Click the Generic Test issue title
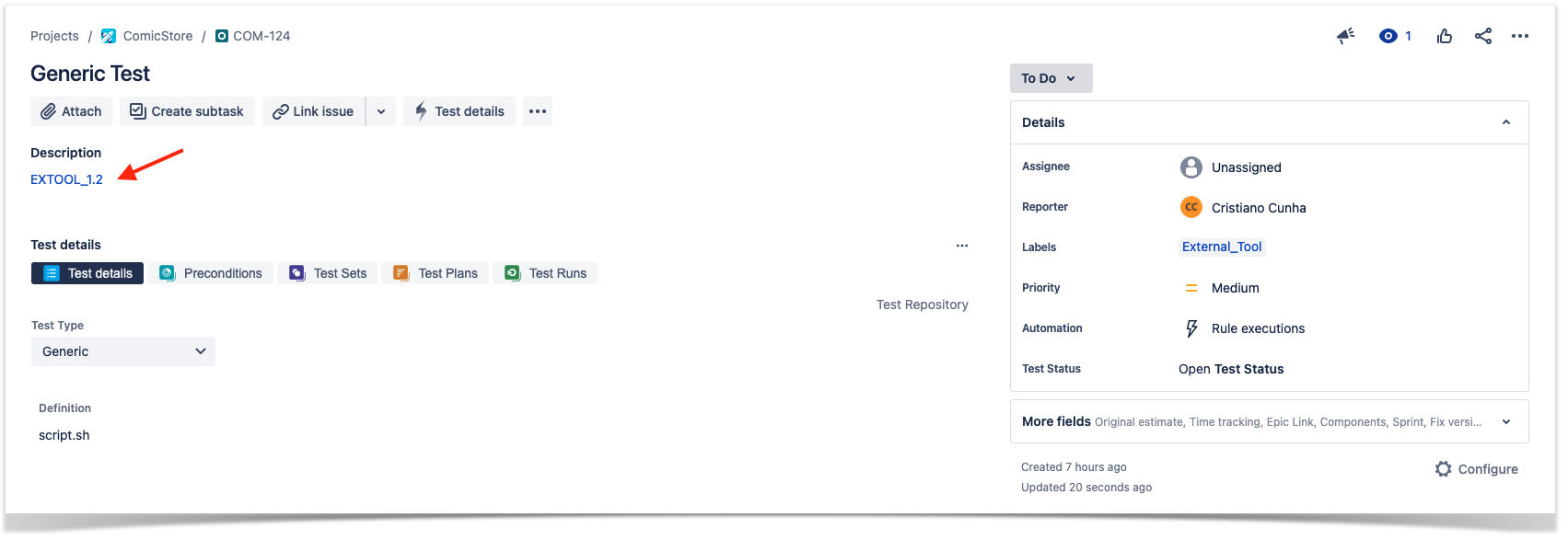Image resolution: width=1568 pixels, height=540 pixels. 90,74
